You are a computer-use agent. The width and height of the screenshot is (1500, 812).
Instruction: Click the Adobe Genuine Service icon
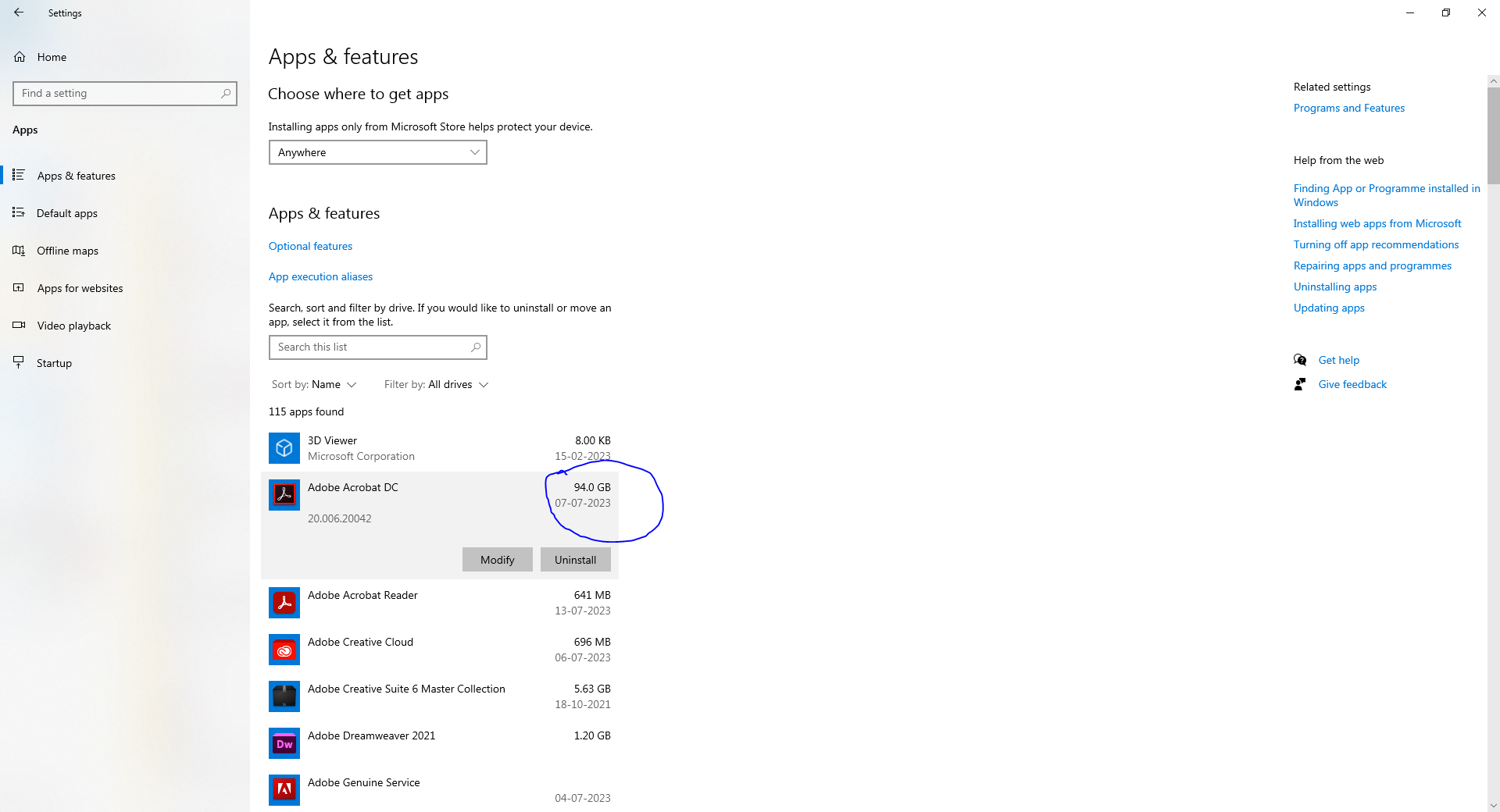[x=284, y=790]
